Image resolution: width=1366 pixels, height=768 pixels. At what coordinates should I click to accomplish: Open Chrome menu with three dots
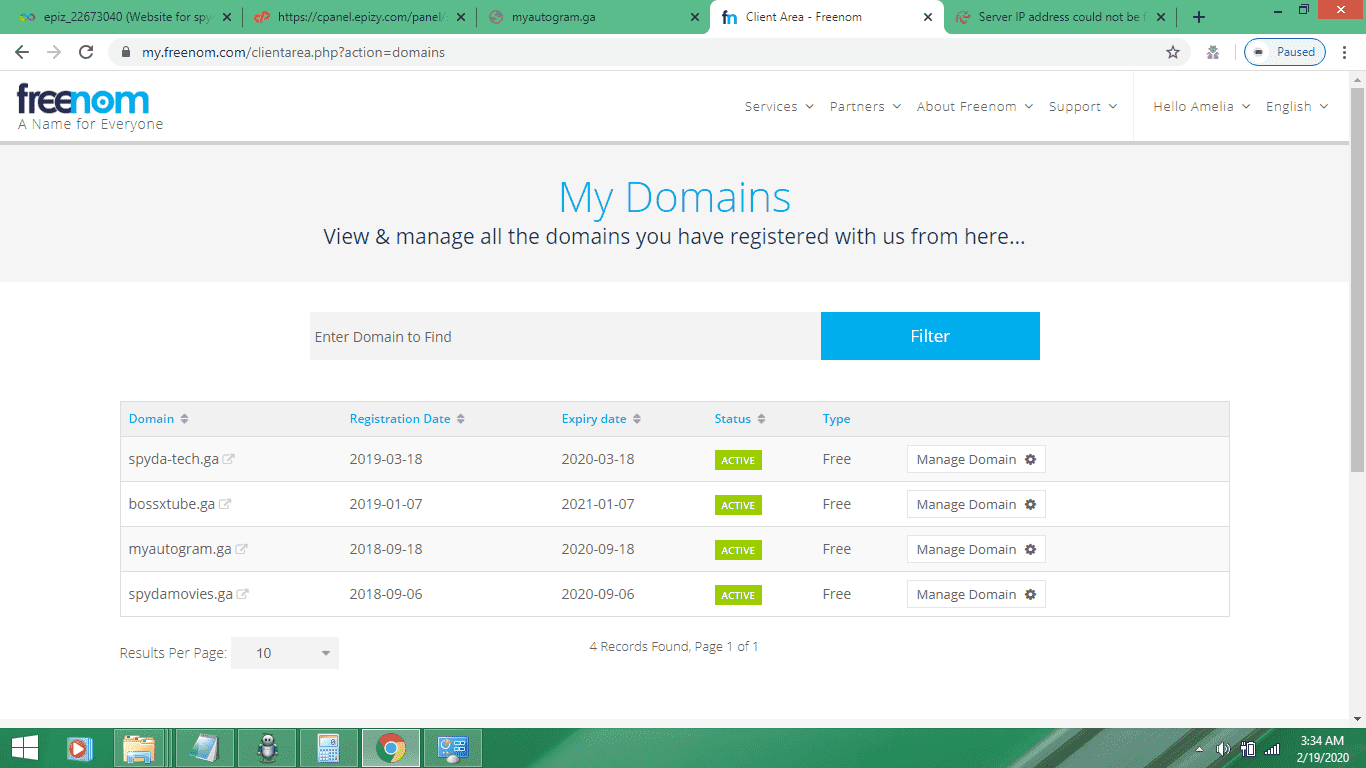point(1343,52)
